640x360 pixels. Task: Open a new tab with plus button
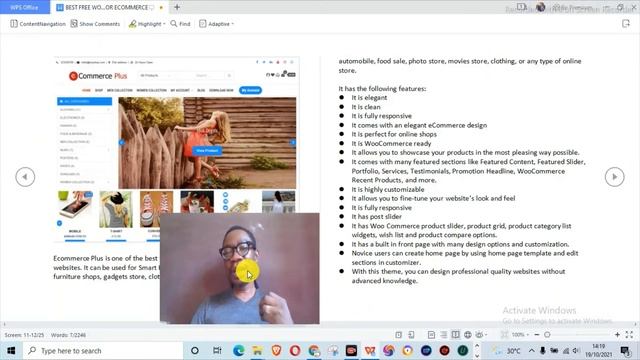[177, 7]
